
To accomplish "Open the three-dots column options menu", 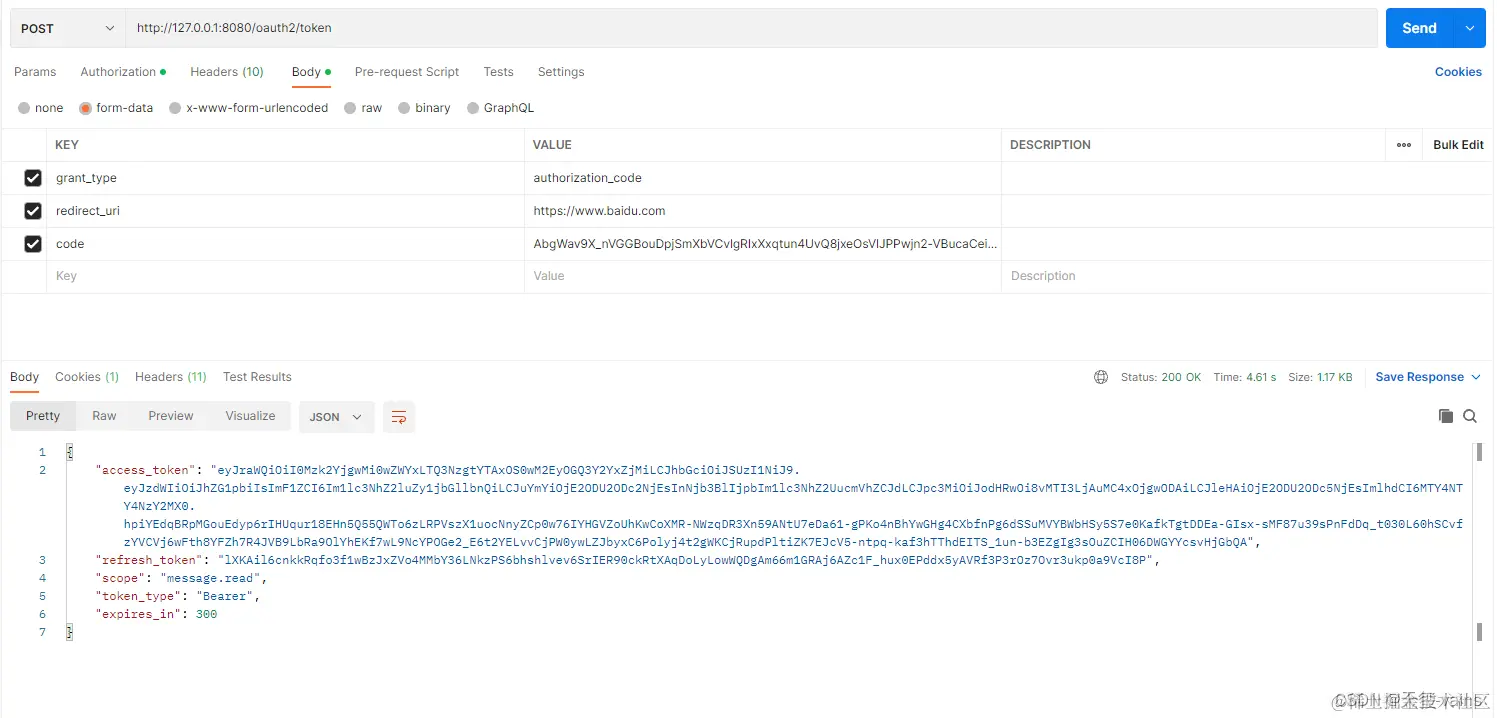I will tap(1404, 145).
